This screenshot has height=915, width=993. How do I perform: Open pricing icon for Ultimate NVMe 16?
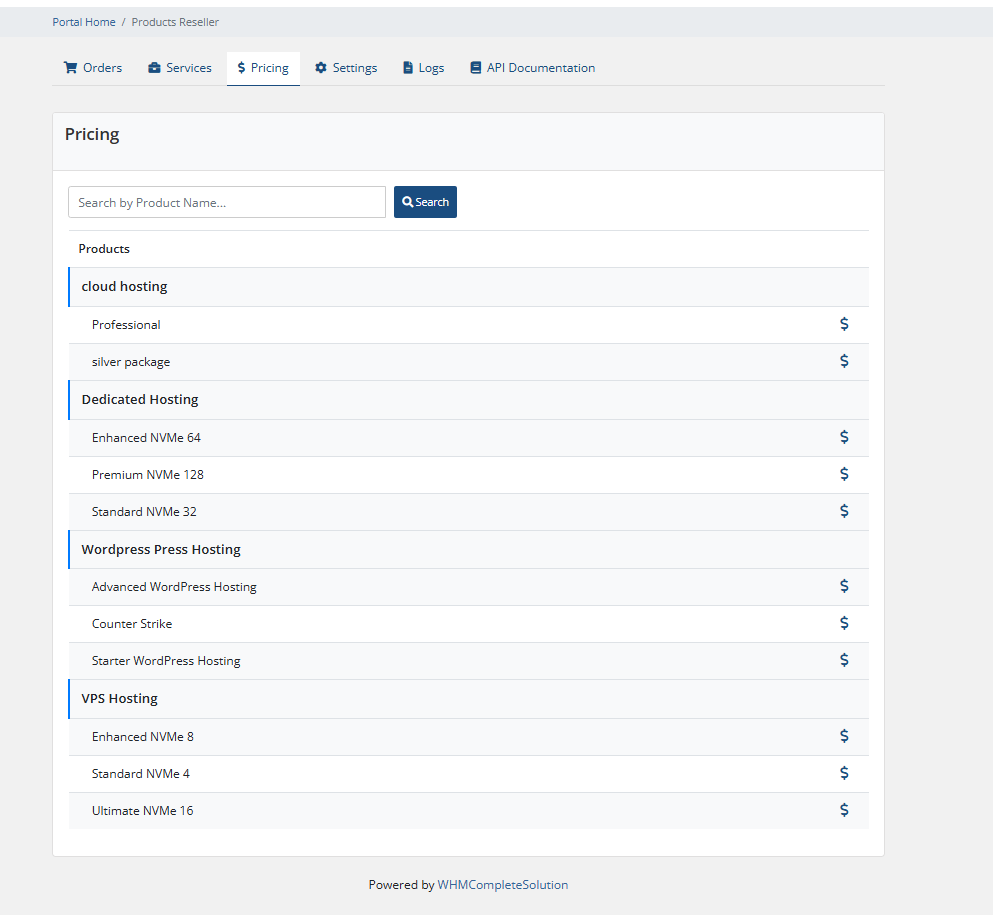click(844, 810)
